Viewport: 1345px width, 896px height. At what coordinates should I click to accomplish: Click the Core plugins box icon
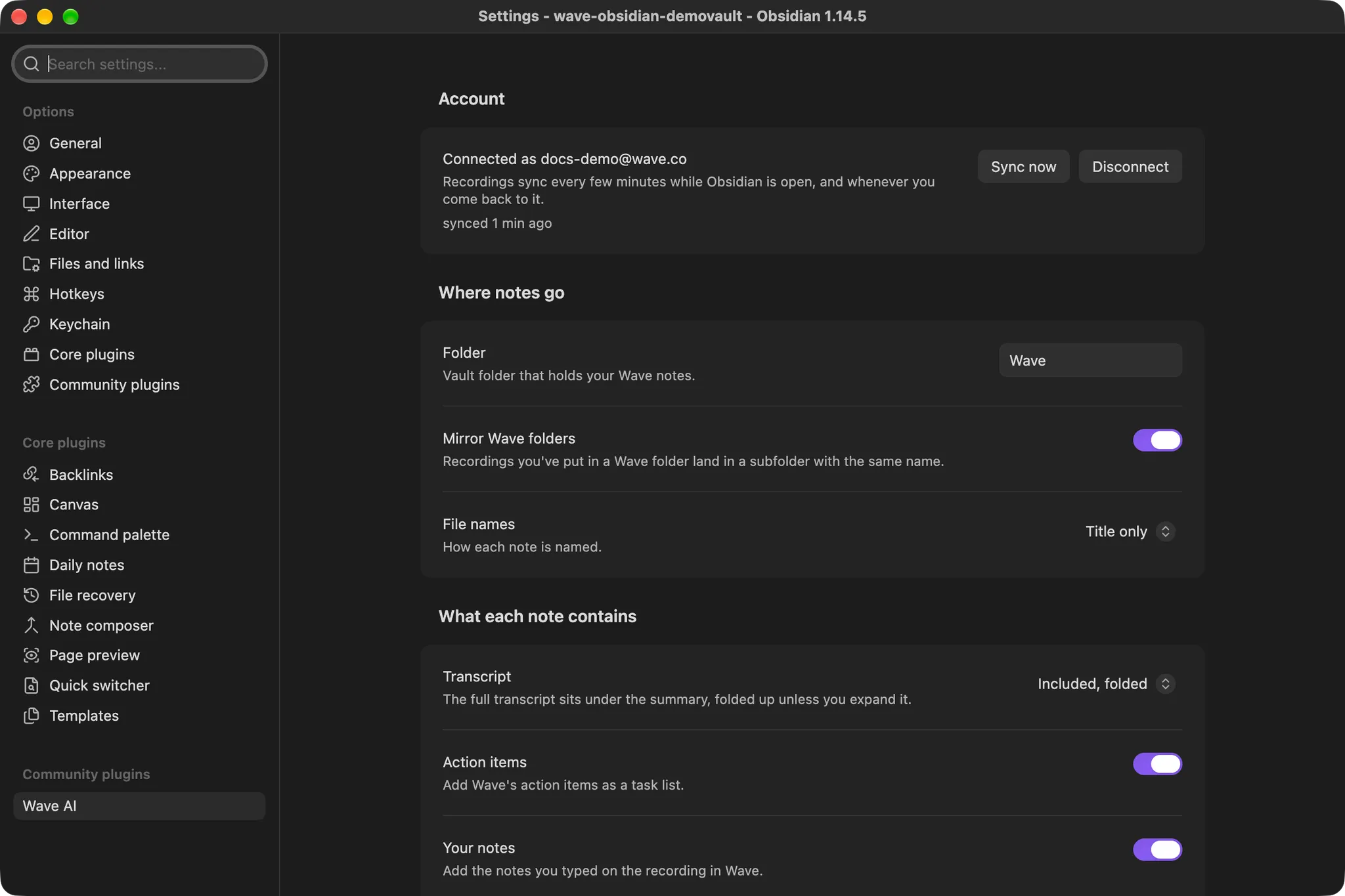click(x=31, y=354)
